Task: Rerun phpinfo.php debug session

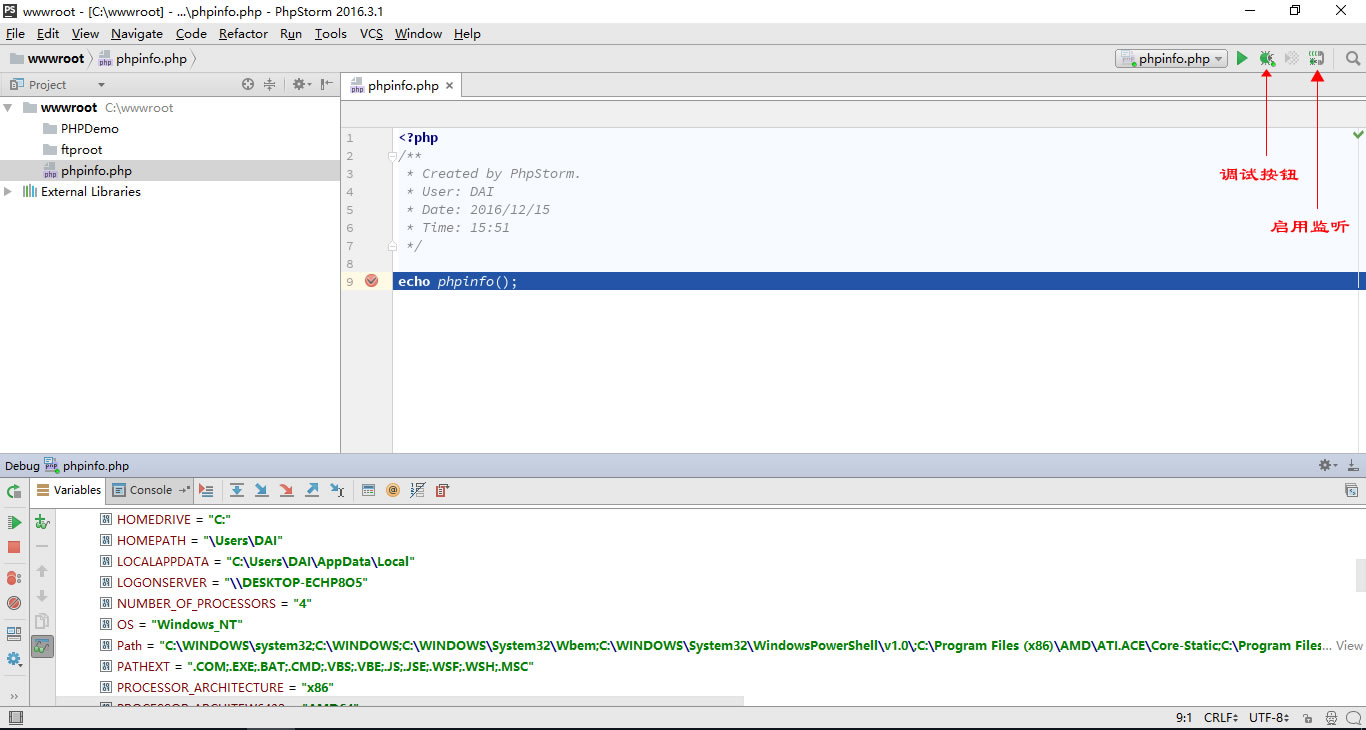Action: tap(14, 491)
